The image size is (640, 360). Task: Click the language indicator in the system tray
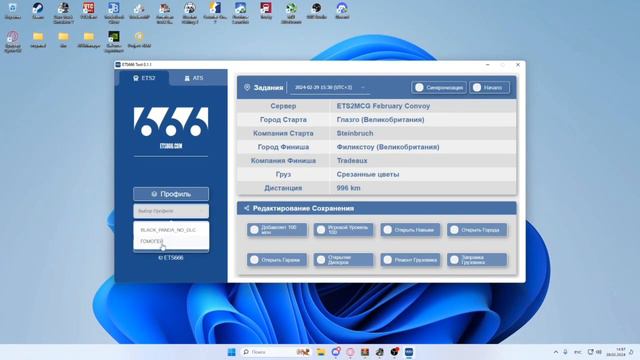click(578, 352)
